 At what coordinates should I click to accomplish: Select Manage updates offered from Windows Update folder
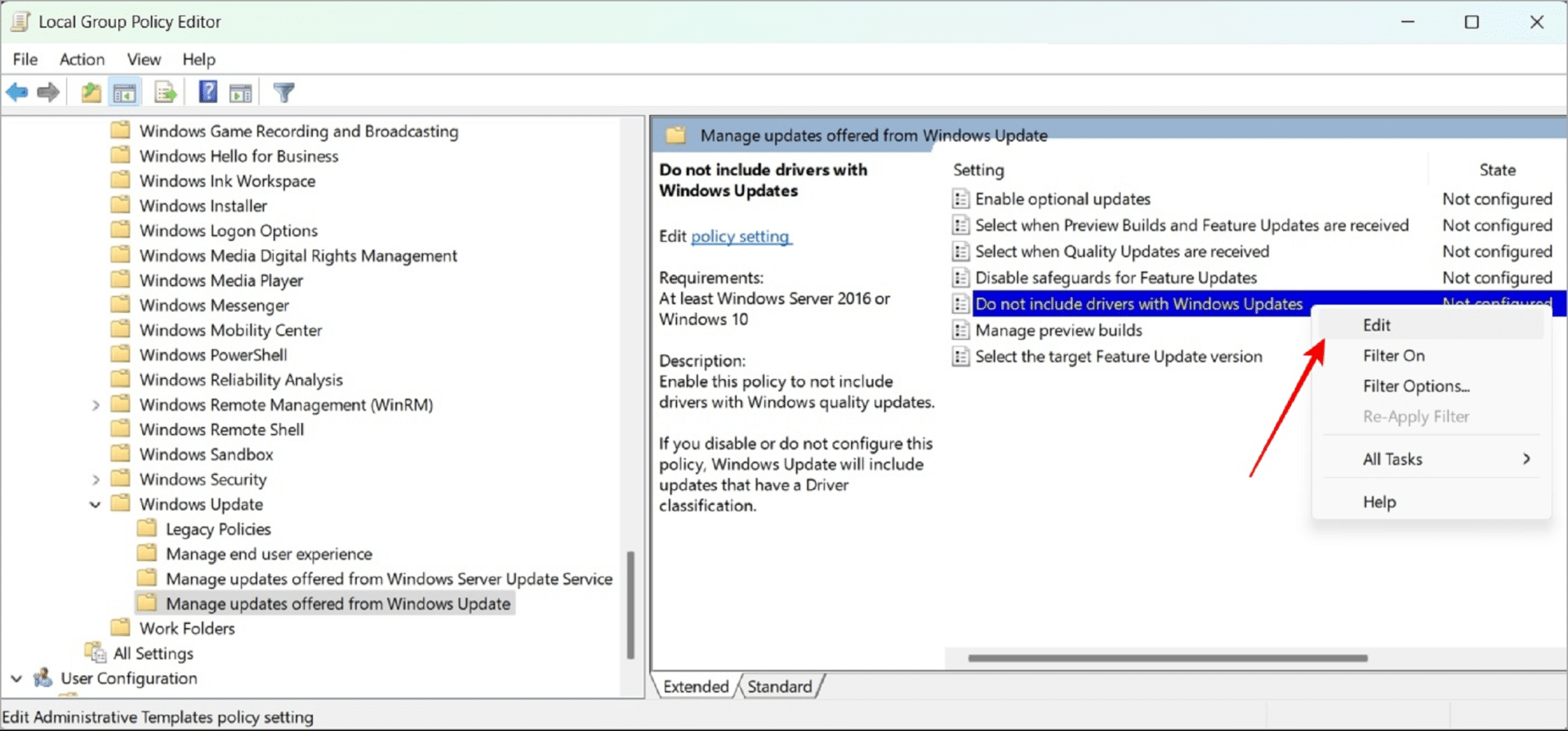(x=338, y=604)
